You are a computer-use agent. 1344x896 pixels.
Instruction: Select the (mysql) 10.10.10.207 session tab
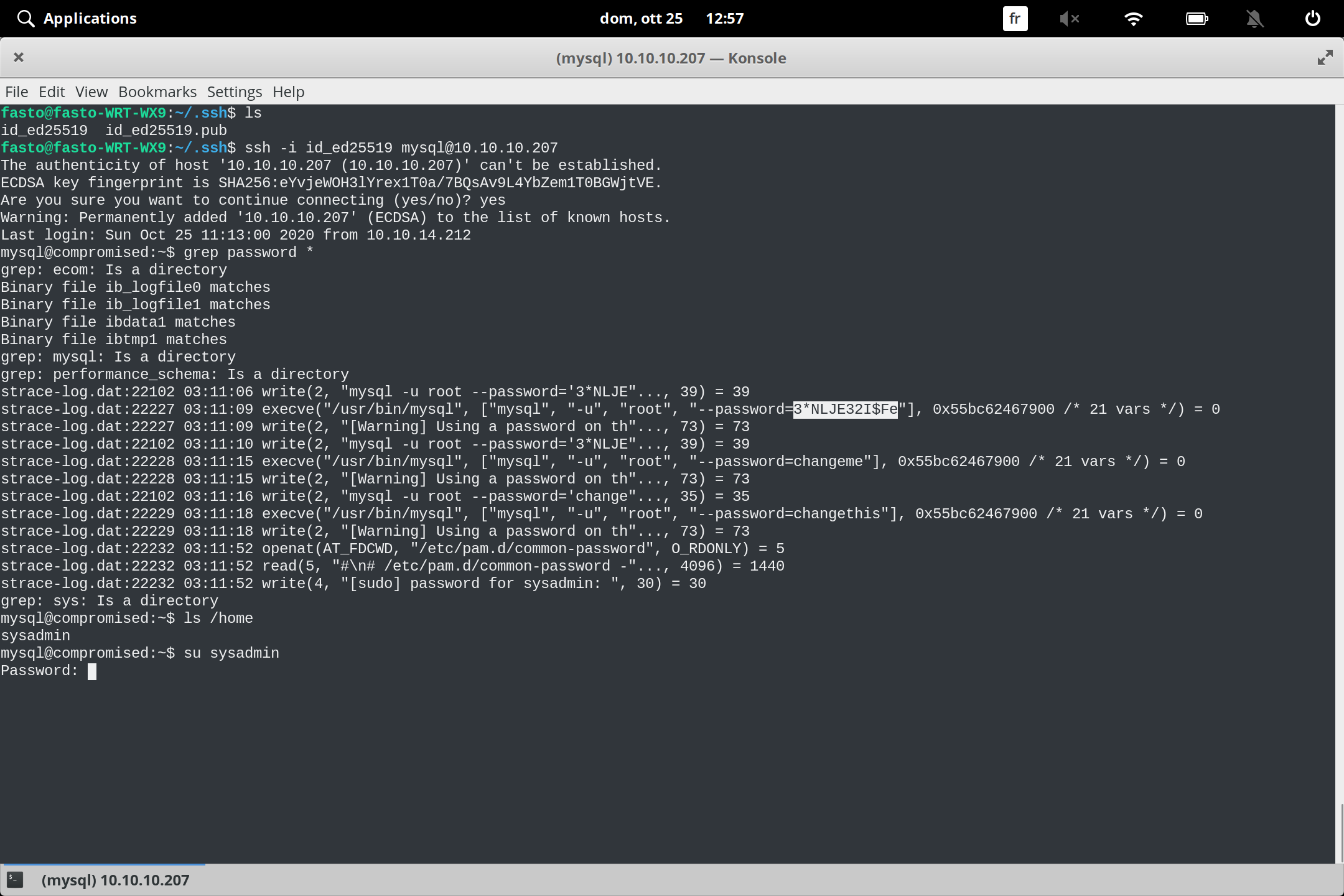(x=115, y=880)
